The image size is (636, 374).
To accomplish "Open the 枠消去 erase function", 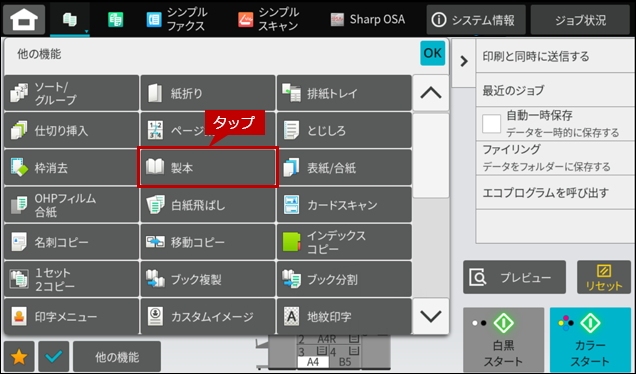I will 71,167.
